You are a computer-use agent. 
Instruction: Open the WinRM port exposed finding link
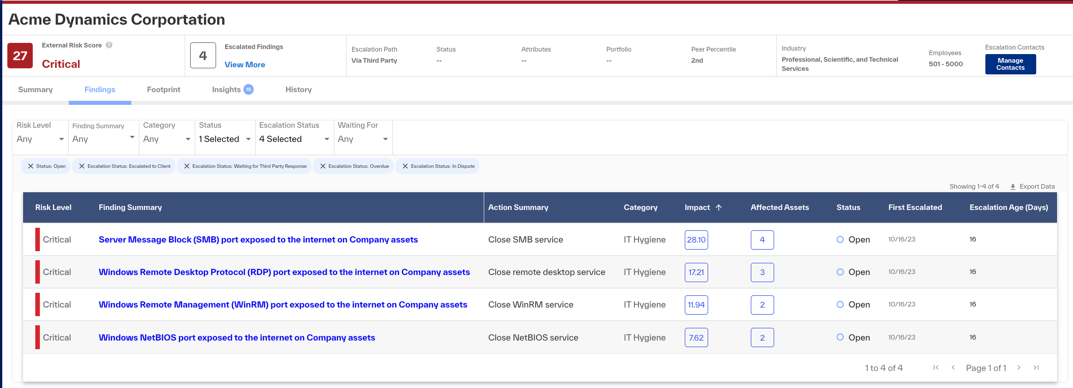pyautogui.click(x=283, y=305)
